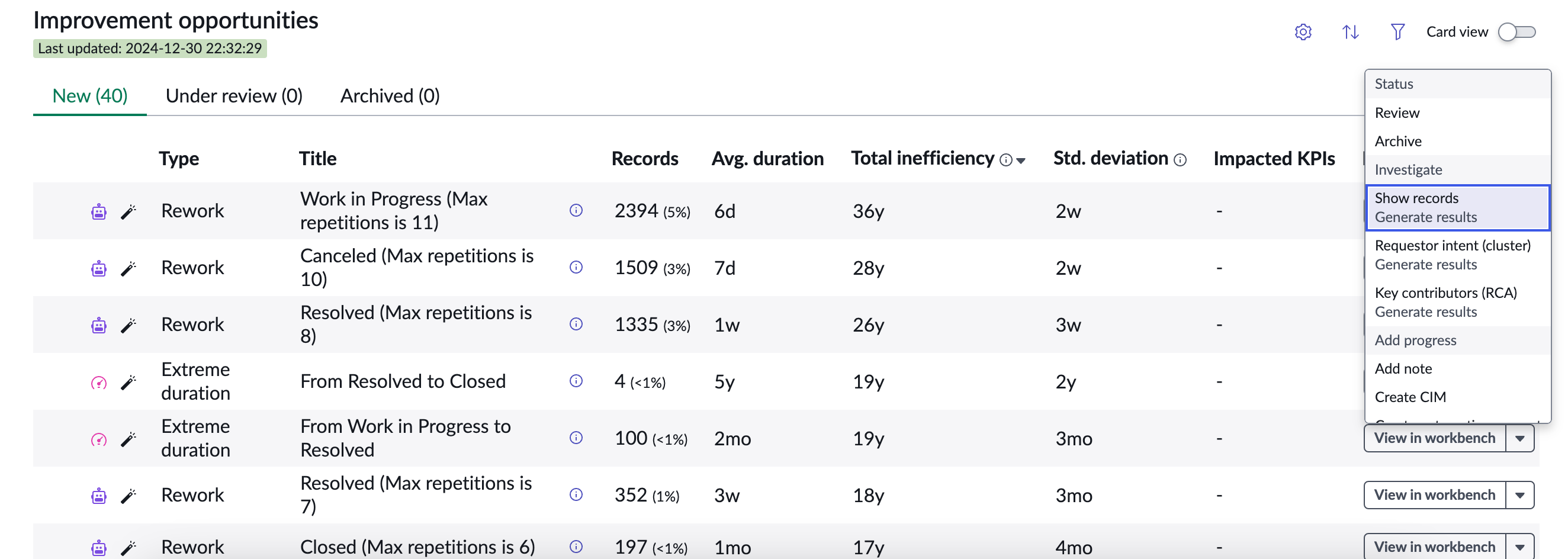Switch to the New (40) tab
The width and height of the screenshot is (1568, 559).
click(90, 95)
